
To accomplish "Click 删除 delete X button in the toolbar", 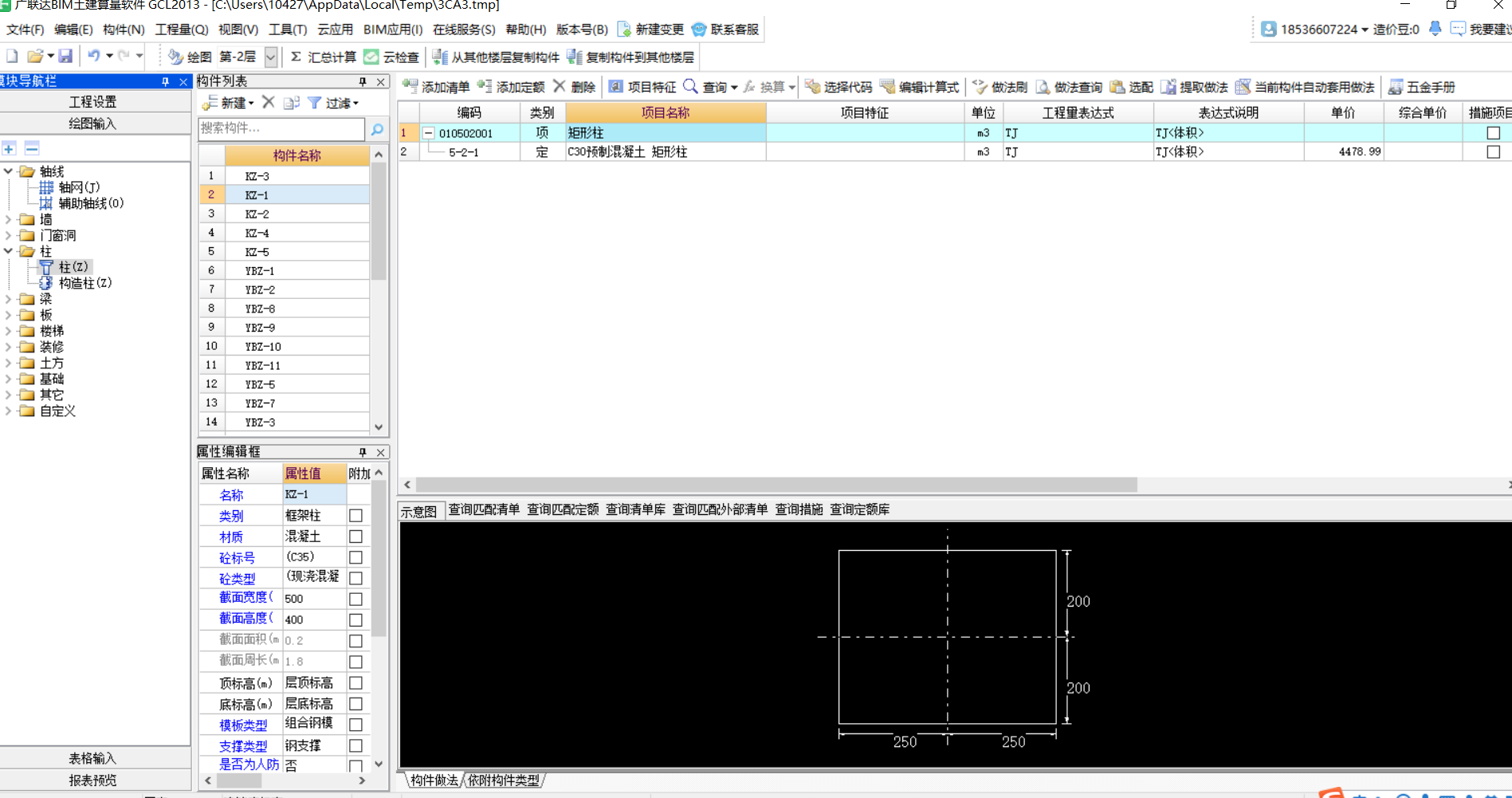I will (x=574, y=87).
